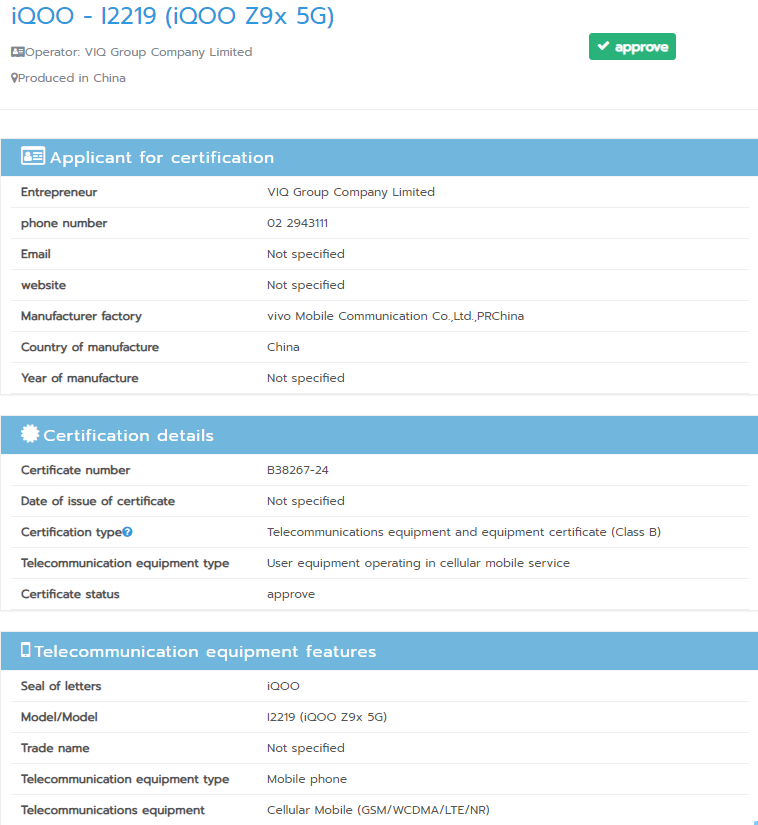
Task: Open the help icon next to Certification type
Action: pyautogui.click(x=127, y=532)
